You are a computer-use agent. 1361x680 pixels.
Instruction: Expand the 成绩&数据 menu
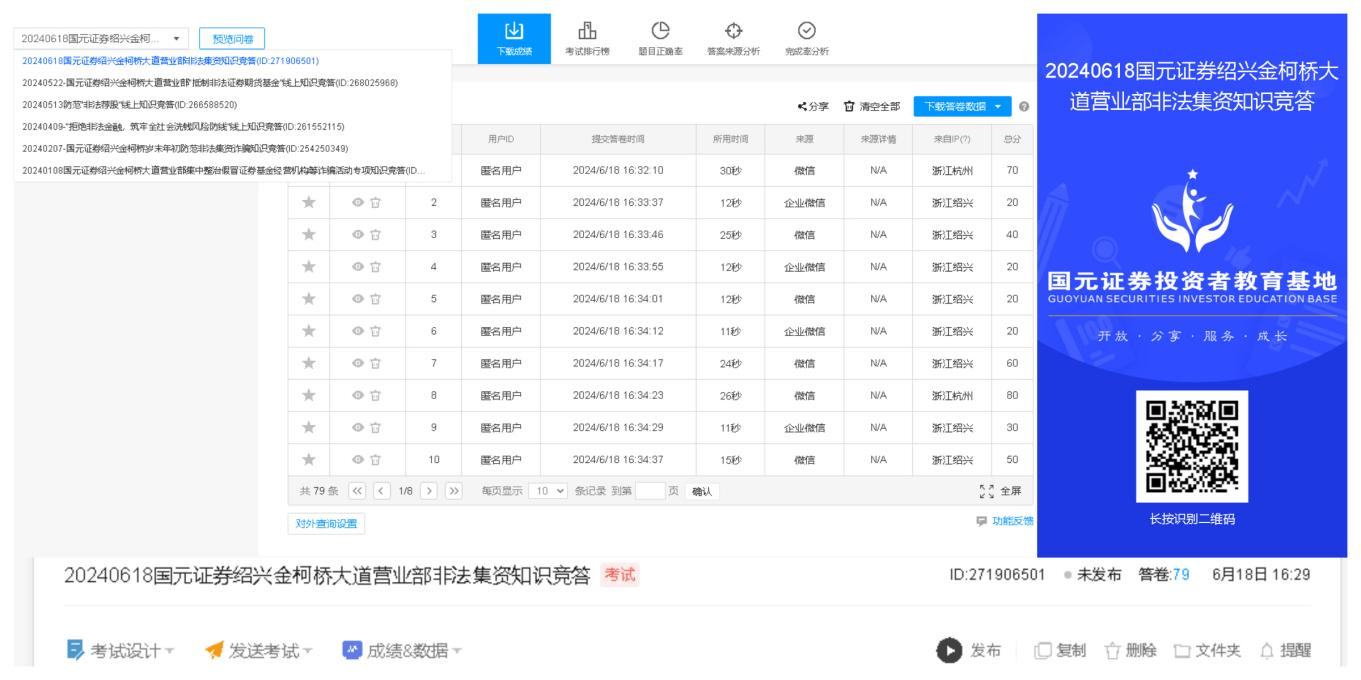[x=403, y=651]
